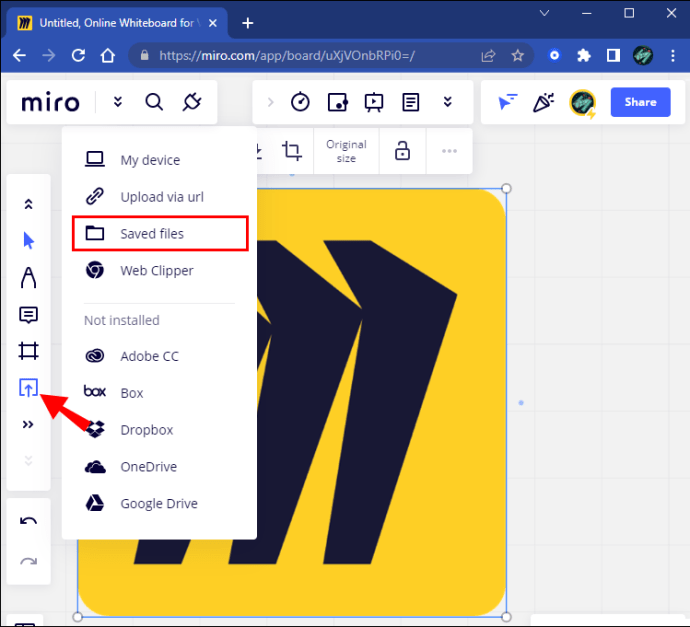
Task: Select OneDrive integration
Action: (159, 466)
